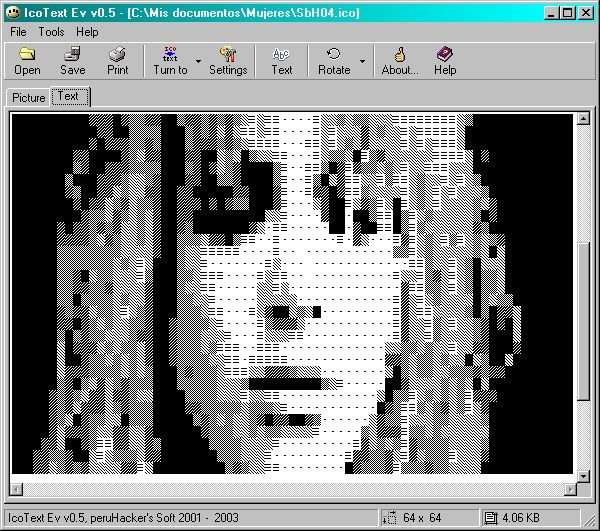Click the '4.06 KB' status text

pyautogui.click(x=521, y=518)
